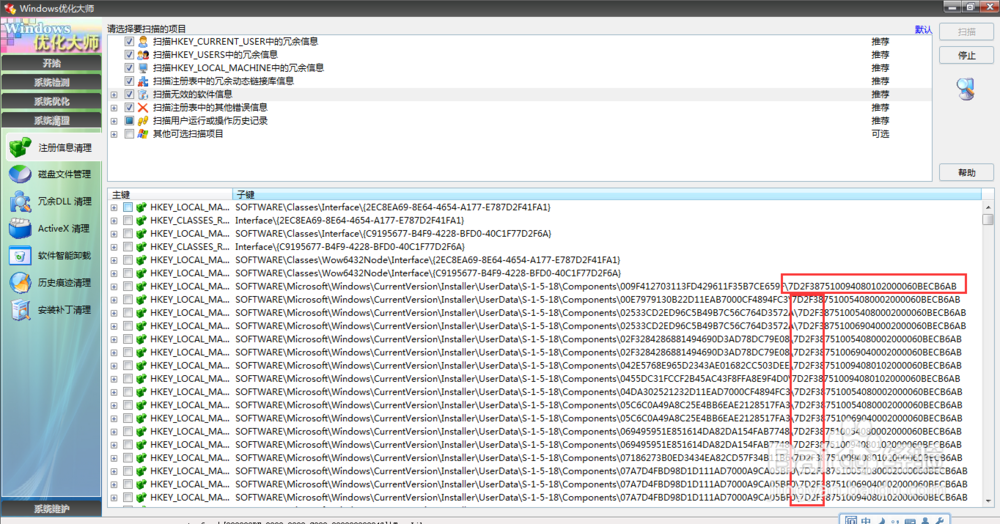Viewport: 1000px width, 524px height.
Task: Click registry icon of the 0455DC31FCCF2B45 row
Action: (141, 379)
